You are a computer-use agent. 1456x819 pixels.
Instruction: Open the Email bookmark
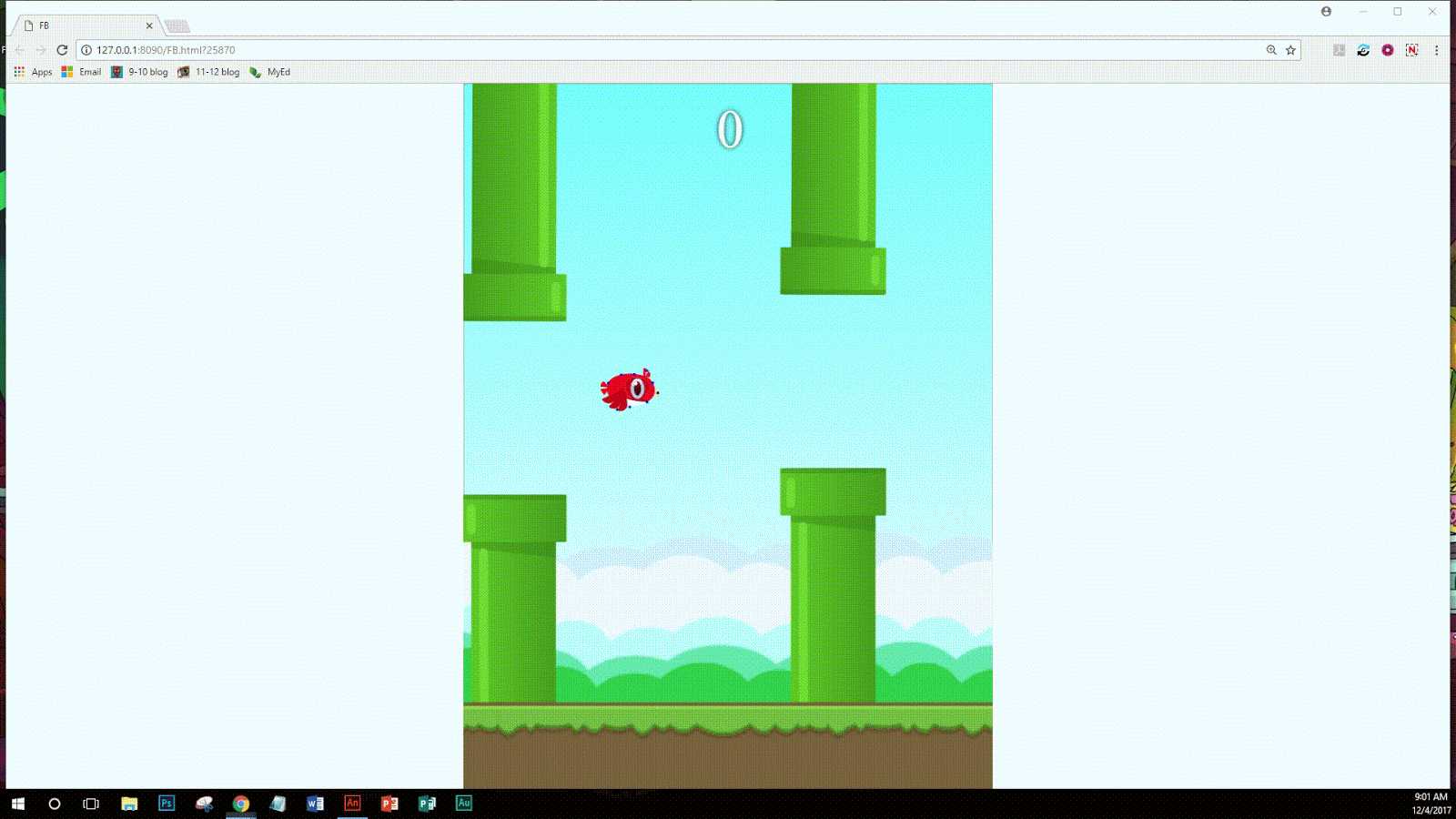point(81,72)
